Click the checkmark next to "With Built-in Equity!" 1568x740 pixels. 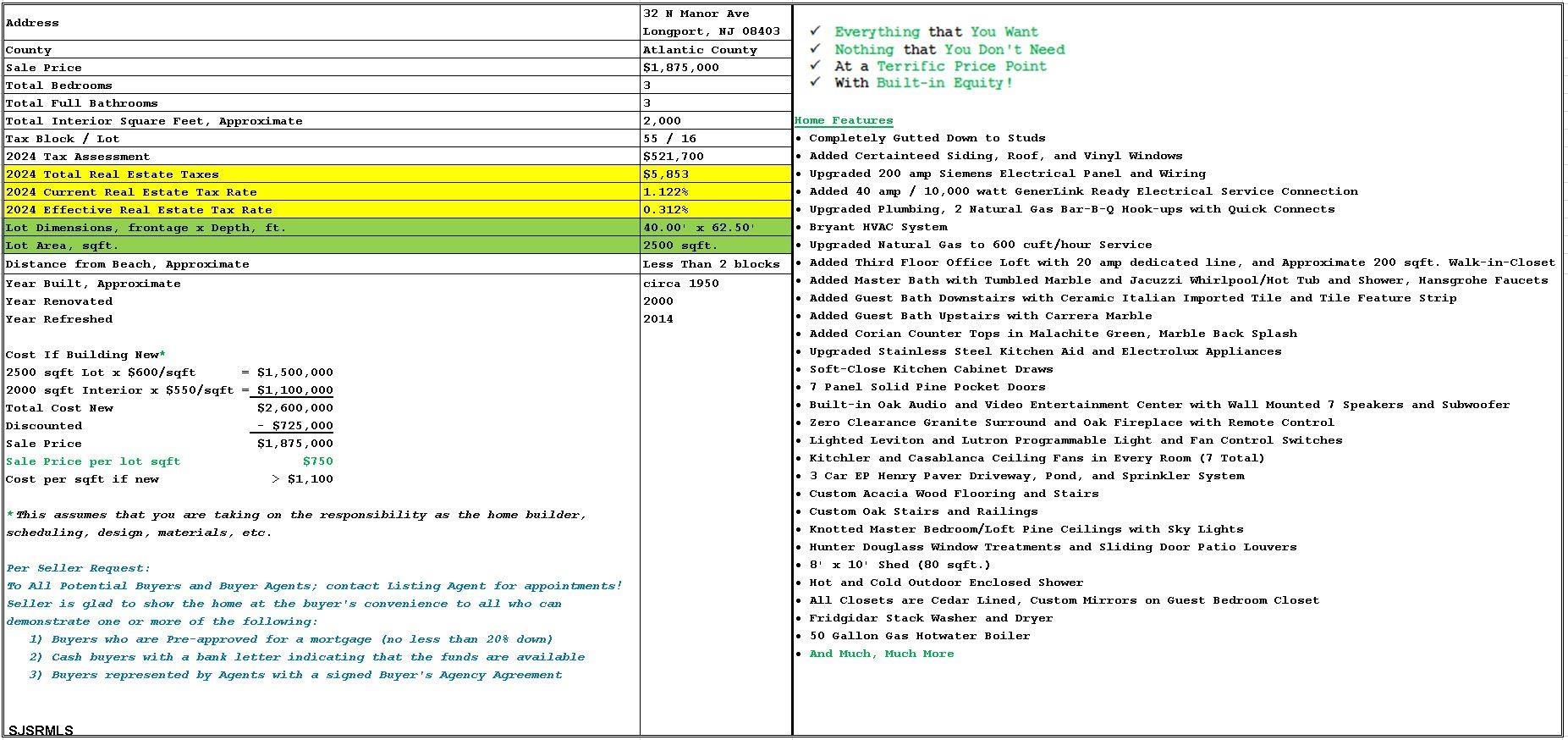pyautogui.click(x=815, y=82)
